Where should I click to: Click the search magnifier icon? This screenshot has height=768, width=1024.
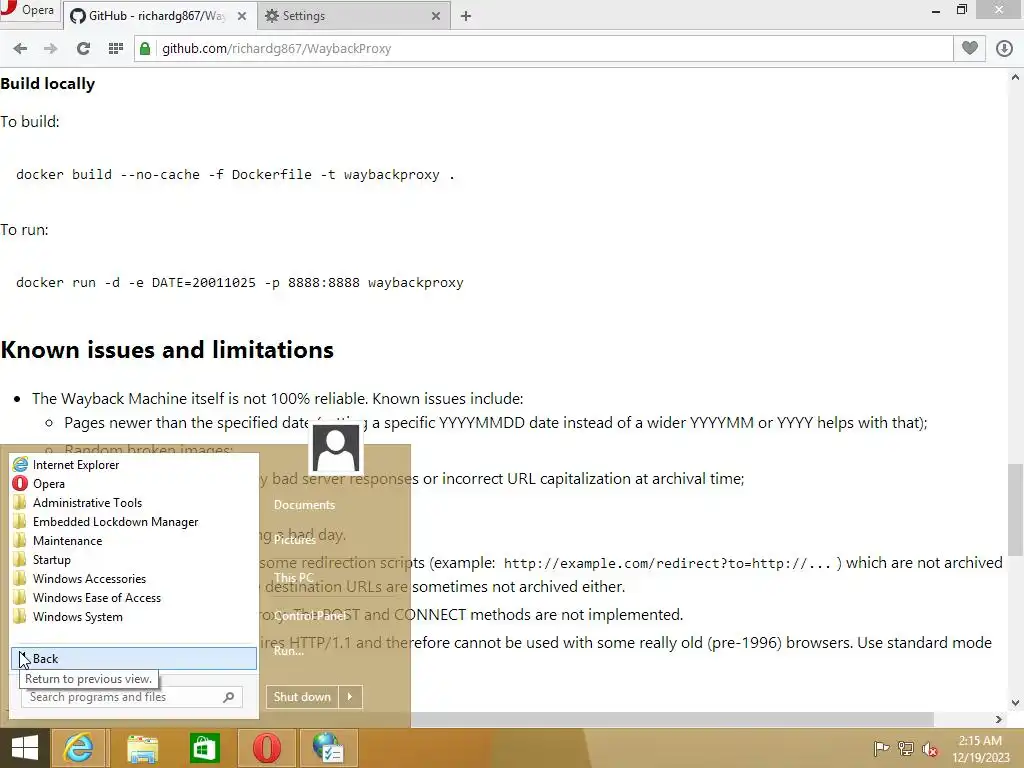click(229, 697)
